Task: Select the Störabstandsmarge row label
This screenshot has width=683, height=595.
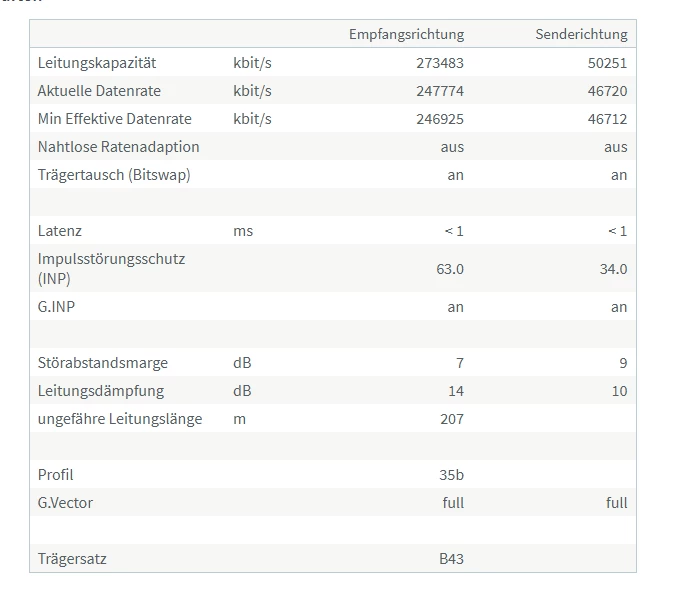Action: [103, 363]
